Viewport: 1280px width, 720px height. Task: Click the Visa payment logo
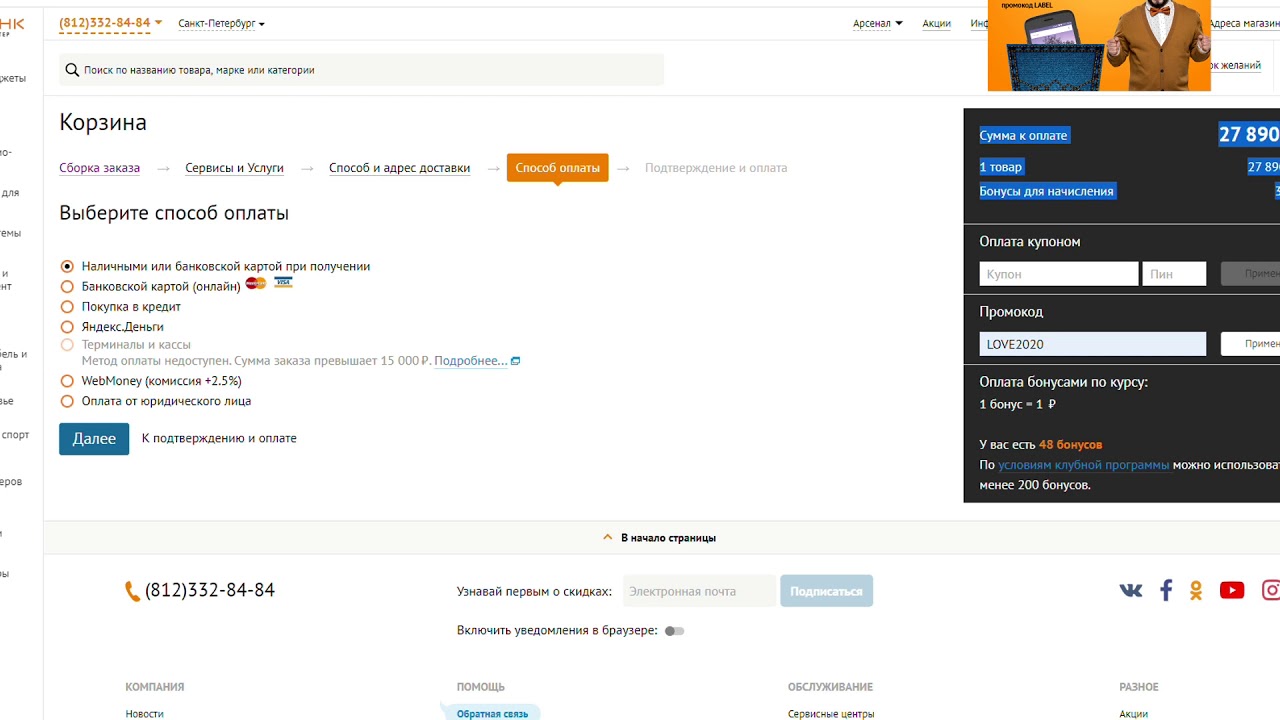283,283
